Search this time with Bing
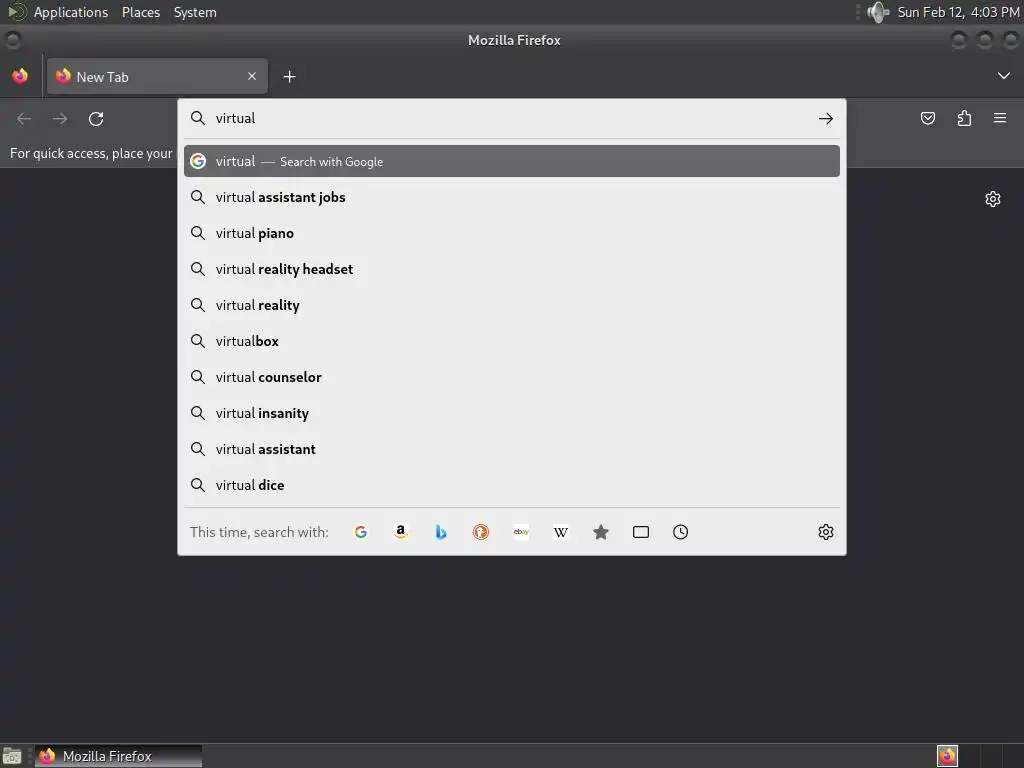This screenshot has height=768, width=1024. (x=441, y=532)
